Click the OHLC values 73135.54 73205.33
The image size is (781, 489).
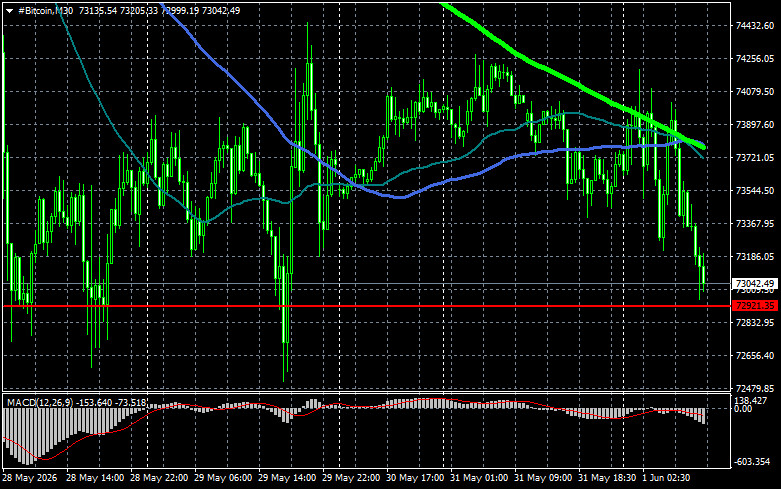[119, 10]
